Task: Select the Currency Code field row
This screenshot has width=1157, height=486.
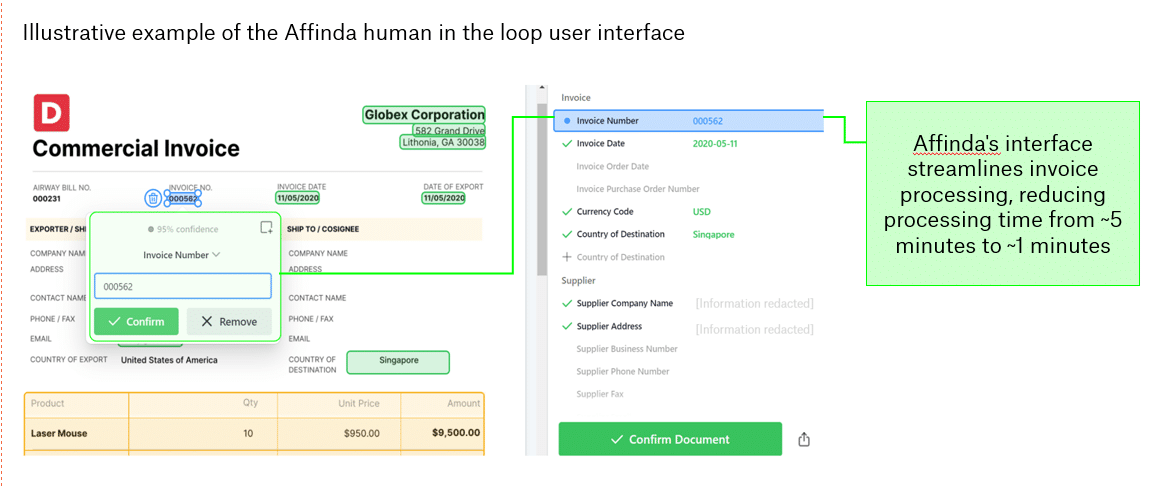Action: tap(688, 212)
